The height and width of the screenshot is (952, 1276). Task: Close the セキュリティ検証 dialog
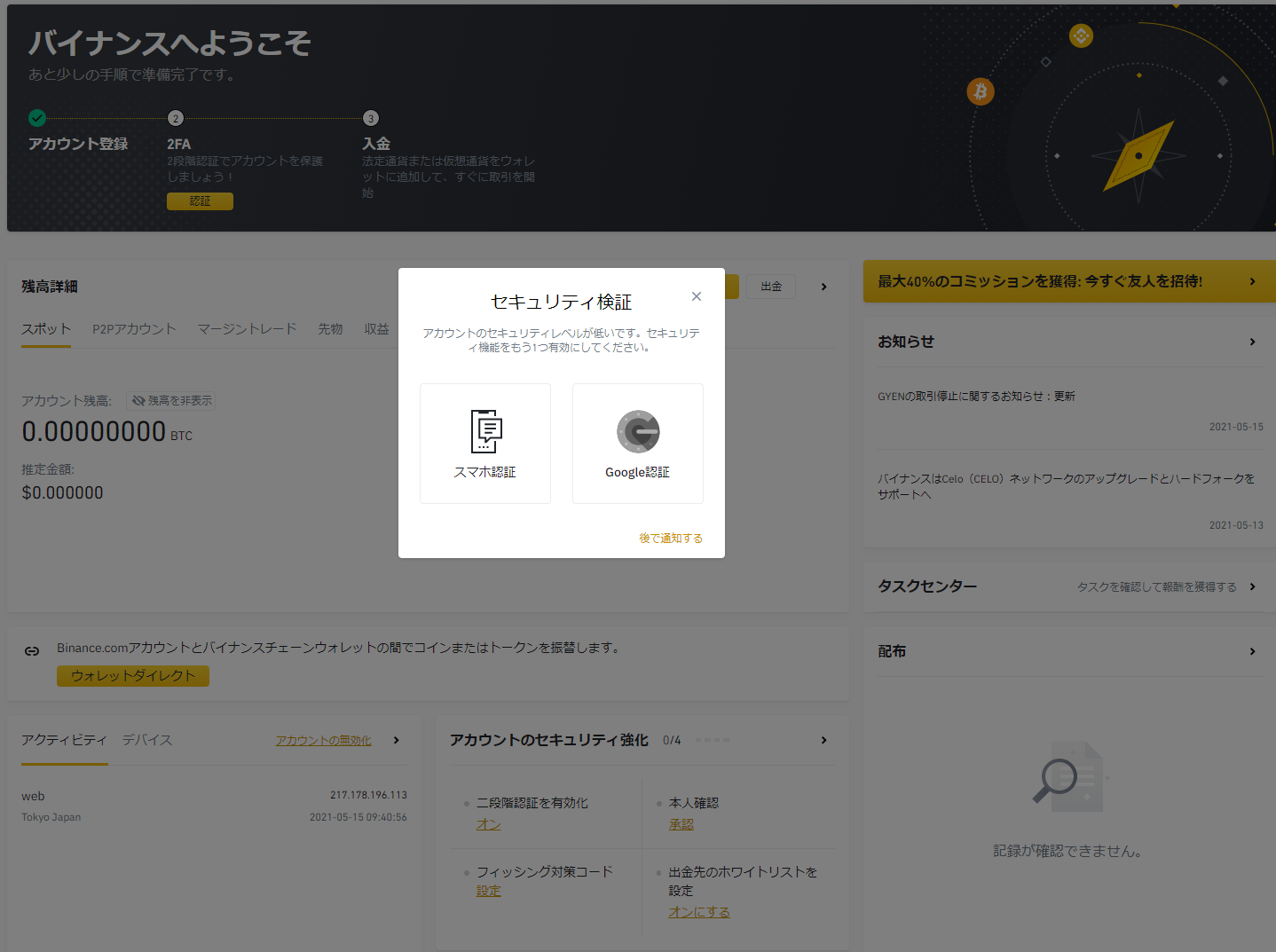(697, 296)
